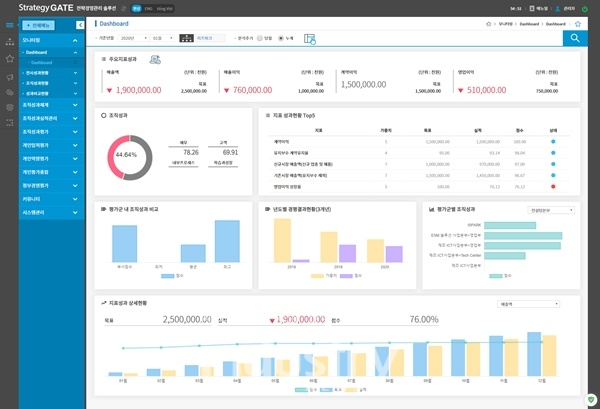Switch language to ENG
The width and height of the screenshot is (600, 409).
[x=148, y=8]
